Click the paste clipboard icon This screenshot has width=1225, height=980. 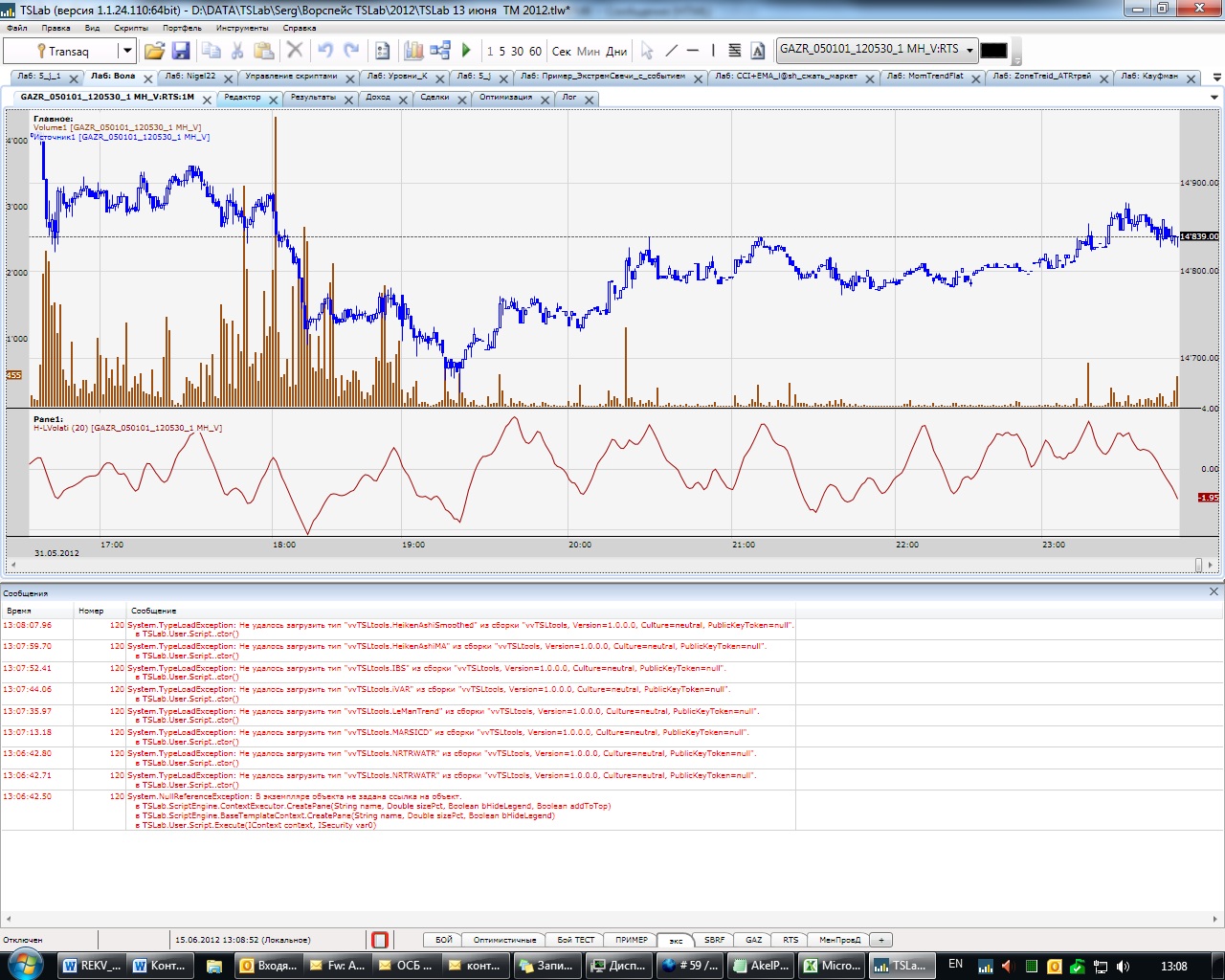click(x=264, y=51)
